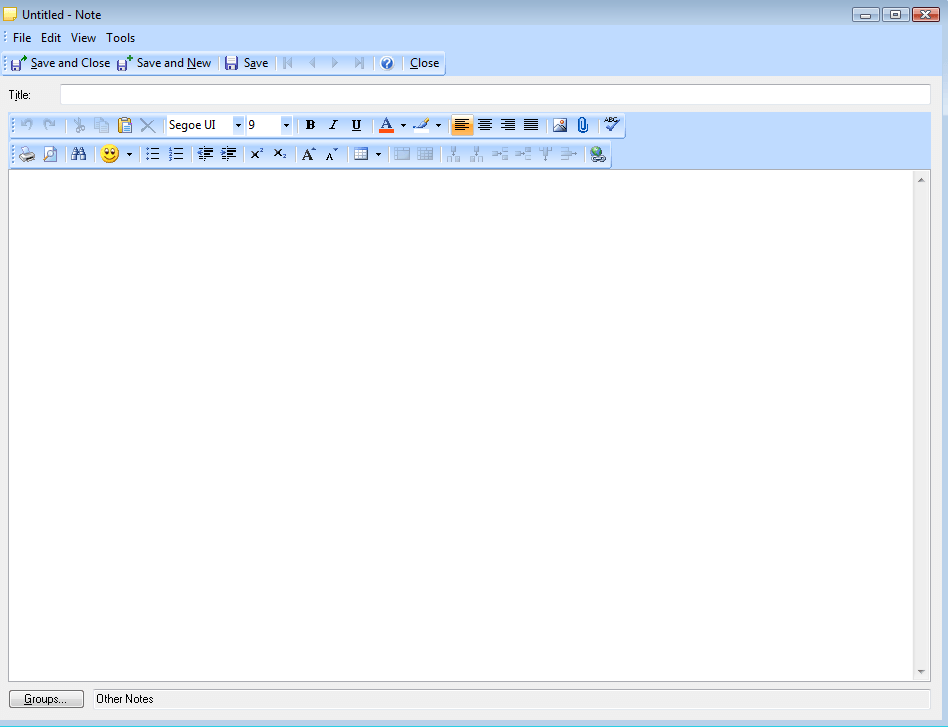Open the table insert dropdown arrow
This screenshot has width=948, height=727.
pyautogui.click(x=377, y=153)
